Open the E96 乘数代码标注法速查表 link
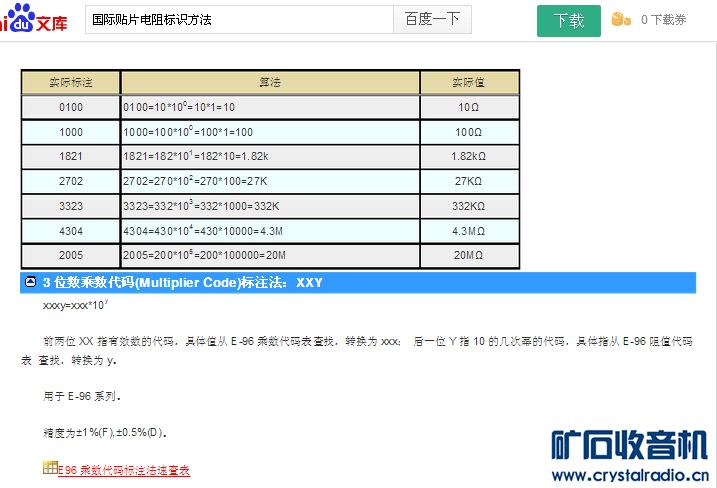The width and height of the screenshot is (717, 488). coord(124,470)
